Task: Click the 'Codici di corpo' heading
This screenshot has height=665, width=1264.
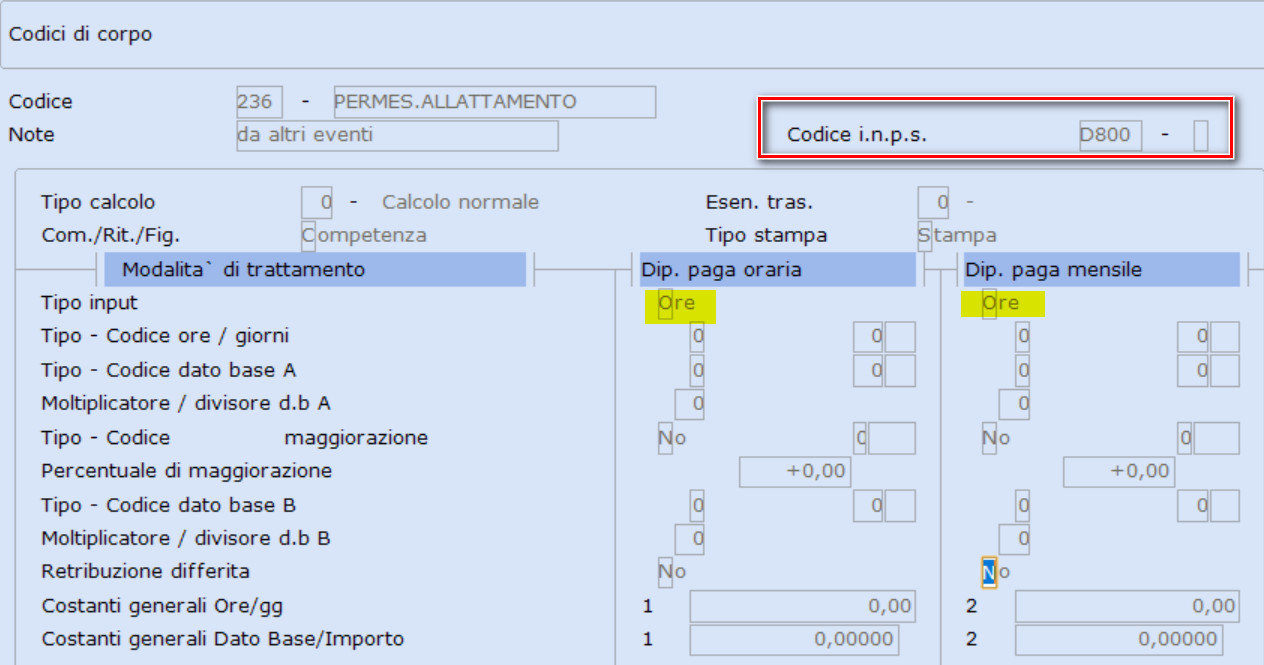Action: [x=81, y=34]
